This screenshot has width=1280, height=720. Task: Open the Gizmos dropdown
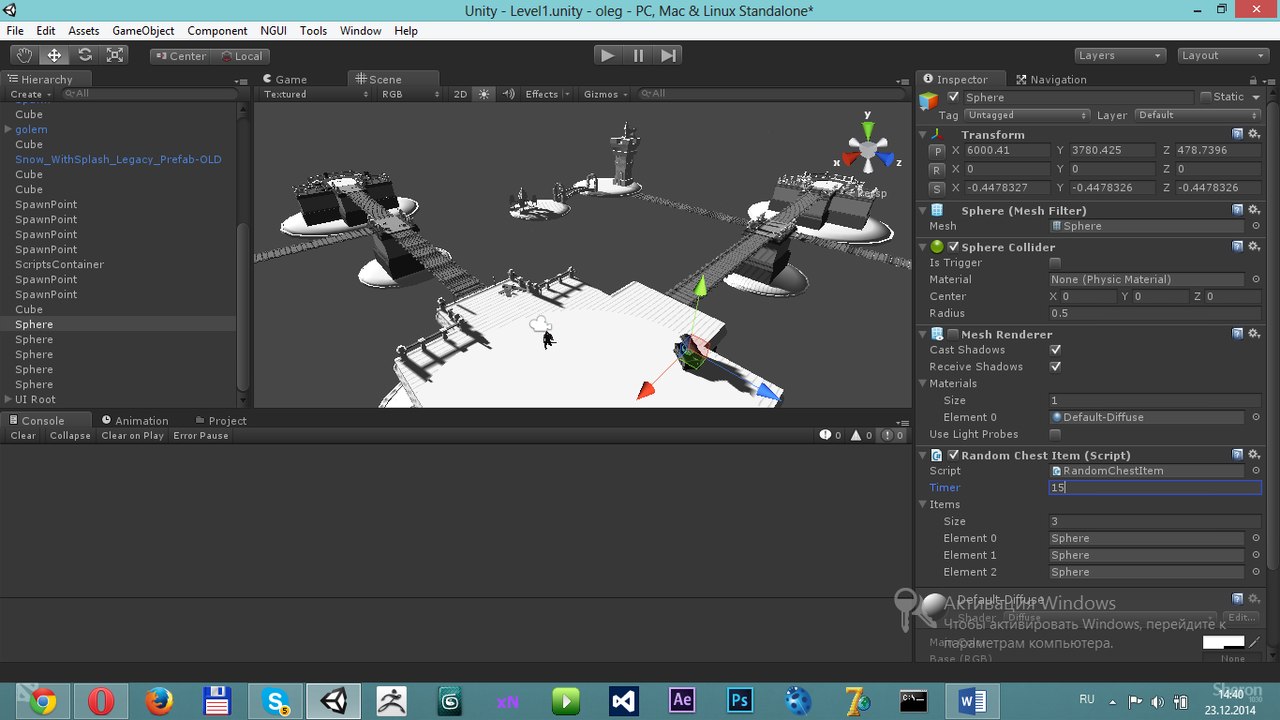point(606,94)
